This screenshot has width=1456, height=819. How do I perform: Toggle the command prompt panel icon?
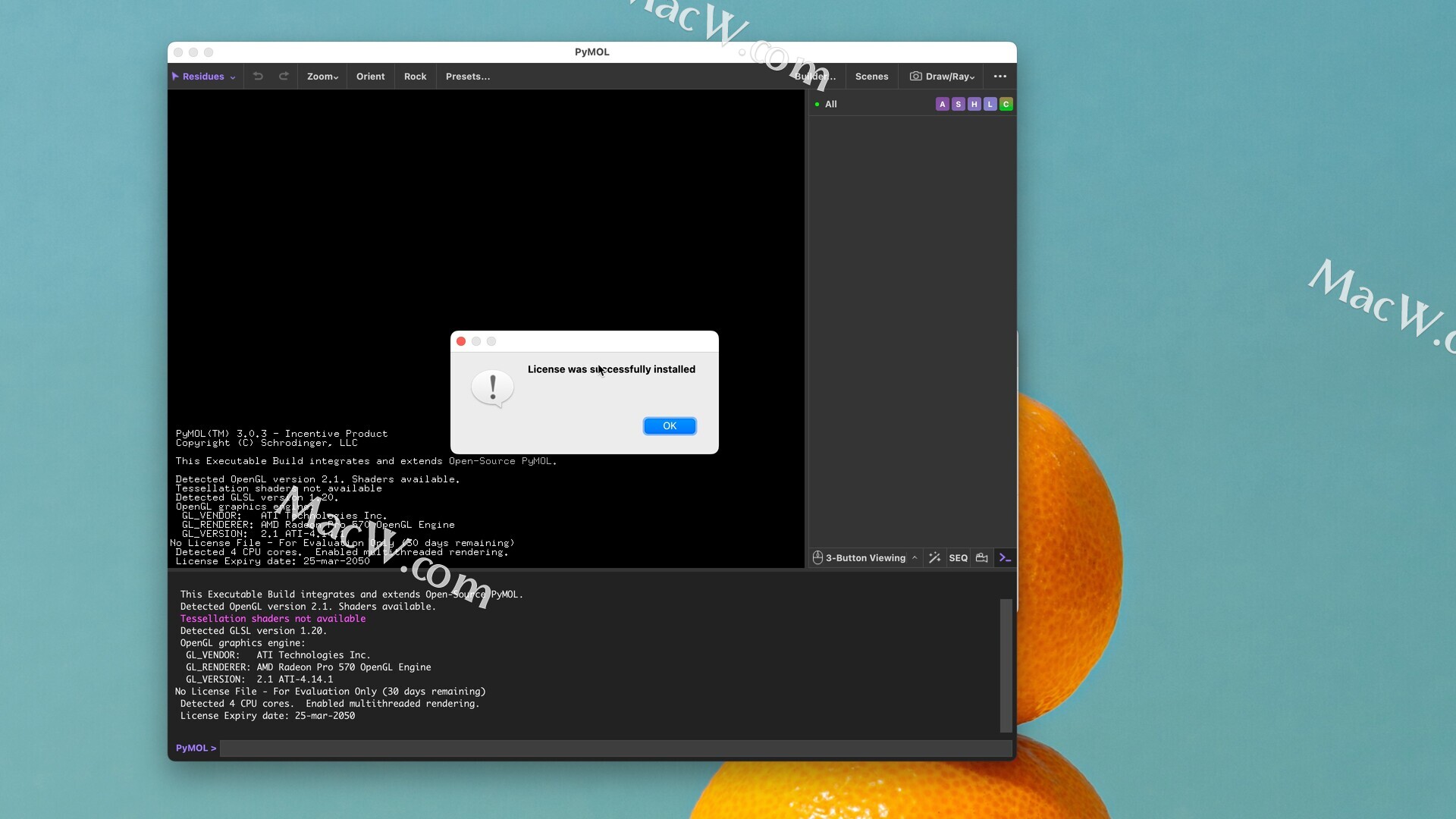[x=1006, y=558]
